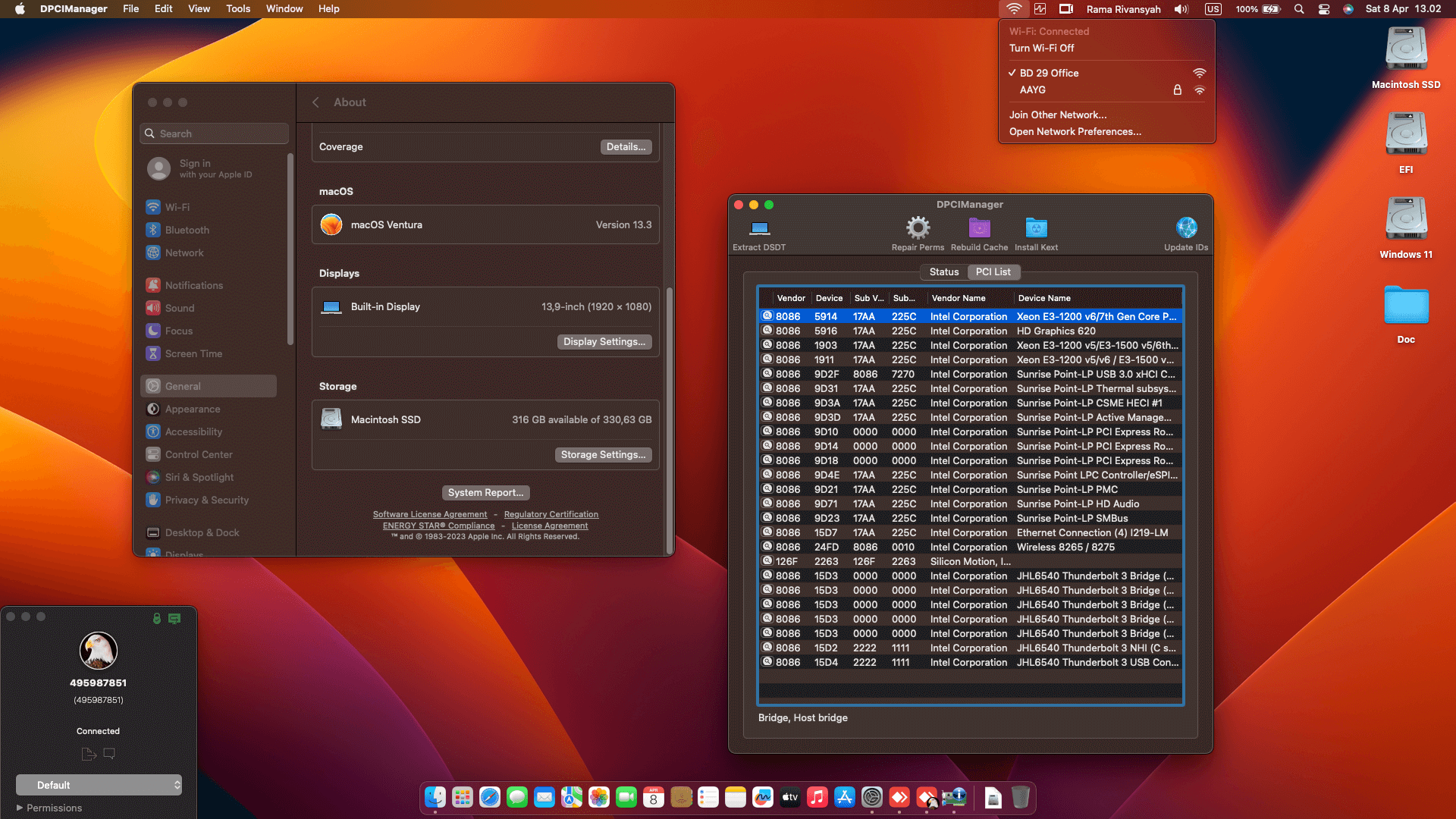
Task: Open Privacy & Security in the sidebar
Action: pos(206,500)
